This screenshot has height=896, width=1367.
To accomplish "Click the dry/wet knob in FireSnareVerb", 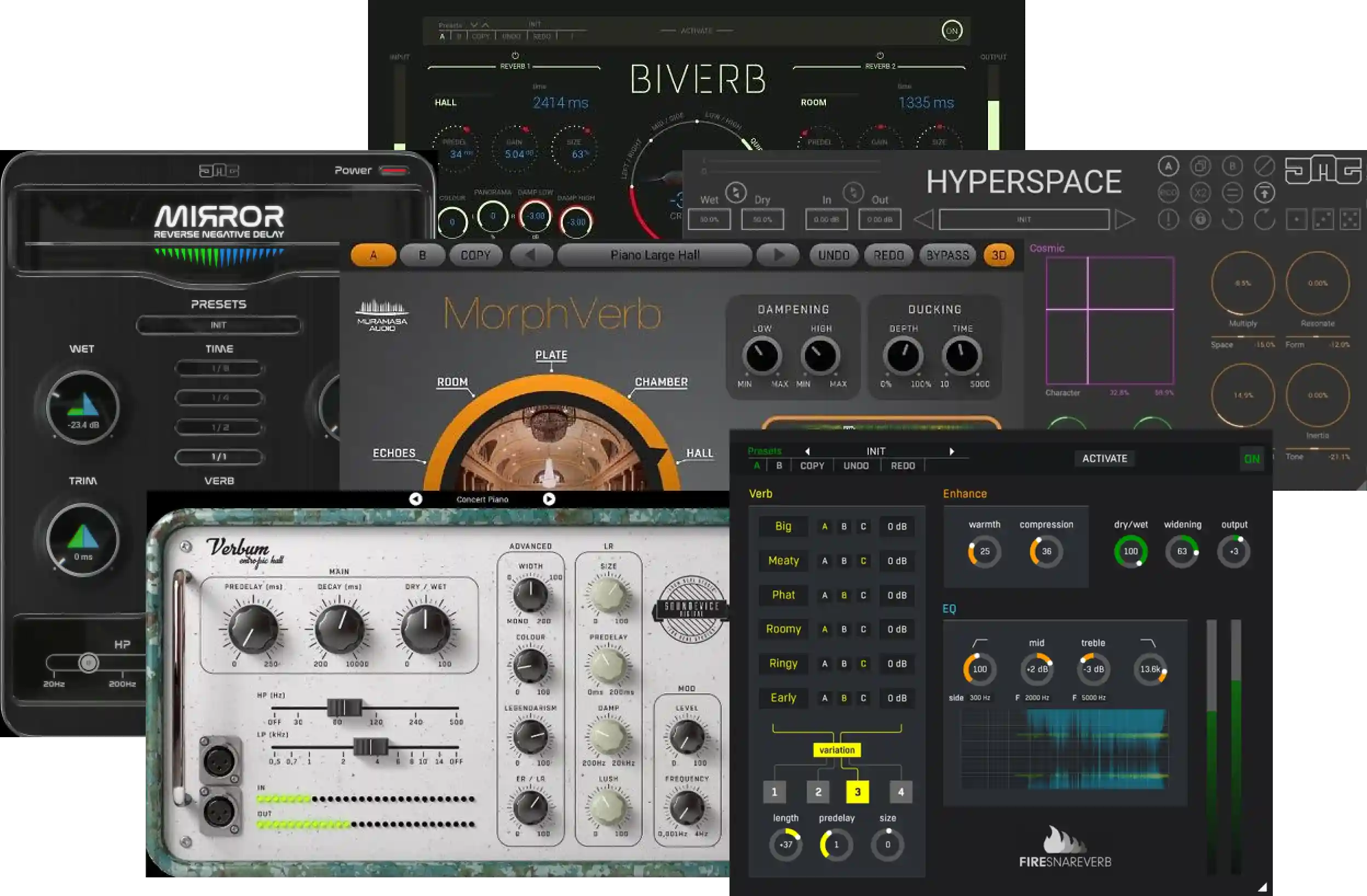I will 1130,552.
